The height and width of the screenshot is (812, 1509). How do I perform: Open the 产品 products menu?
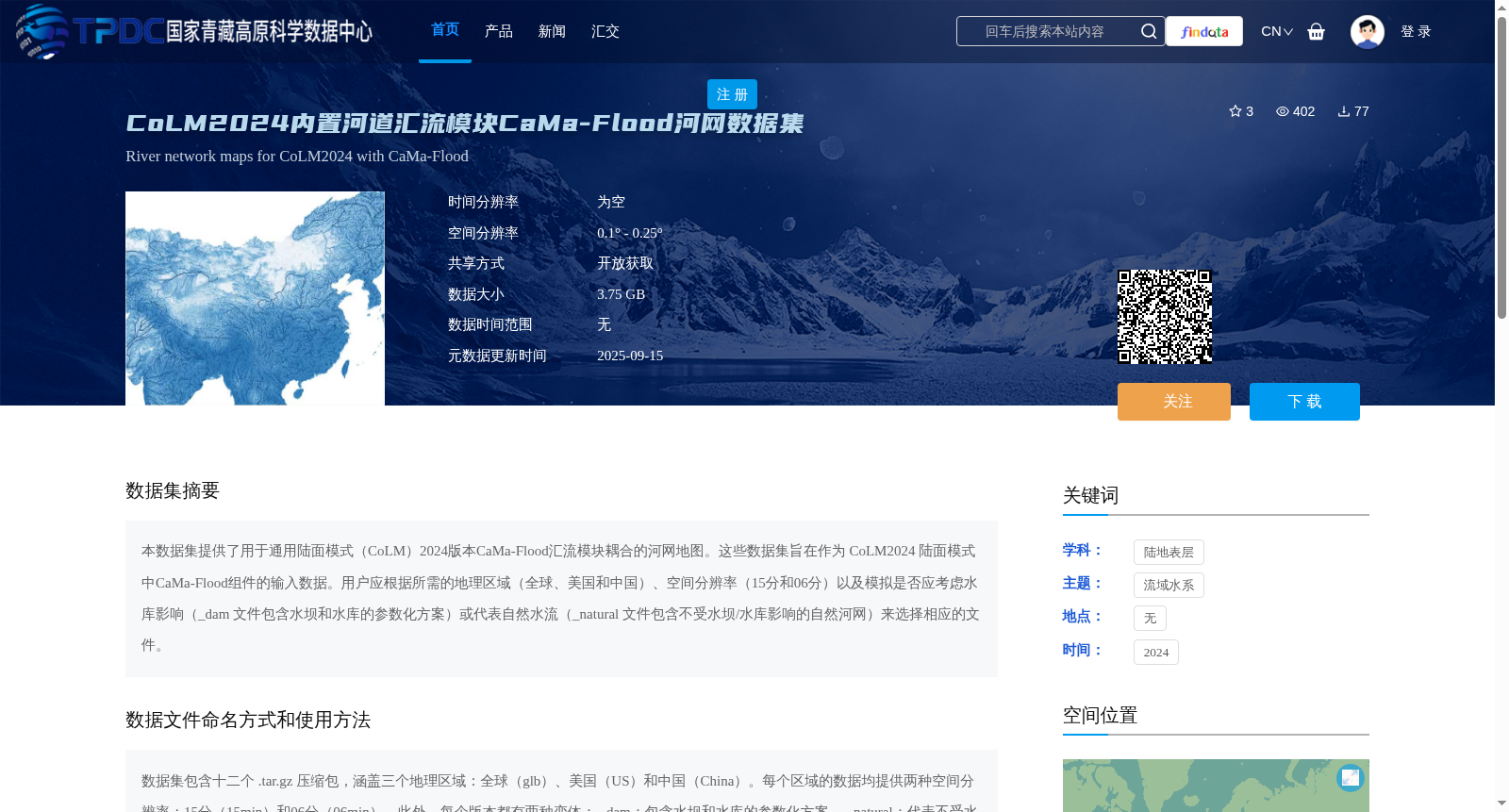point(499,31)
